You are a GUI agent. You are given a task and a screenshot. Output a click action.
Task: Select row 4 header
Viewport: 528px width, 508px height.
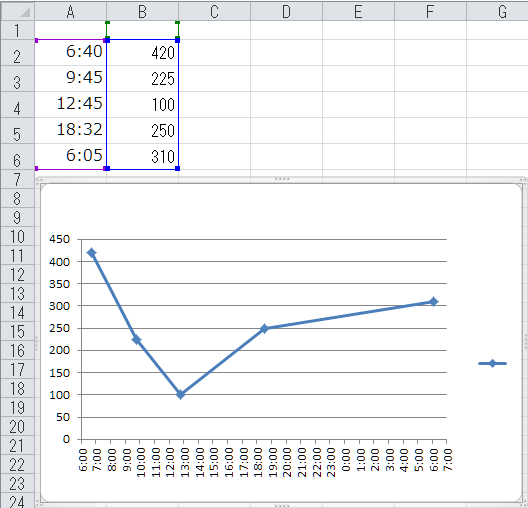click(x=18, y=105)
